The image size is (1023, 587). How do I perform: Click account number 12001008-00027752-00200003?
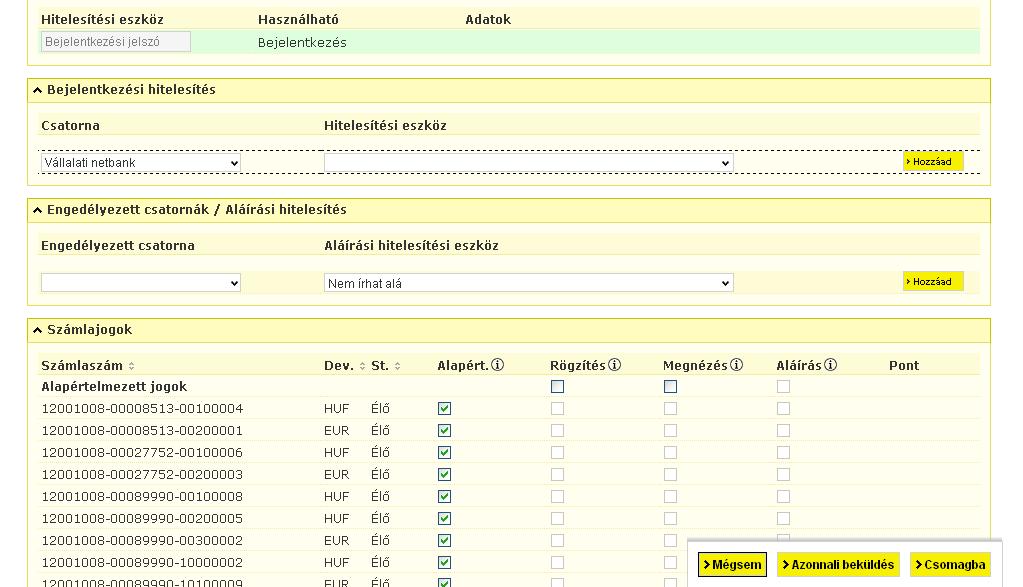tap(142, 474)
